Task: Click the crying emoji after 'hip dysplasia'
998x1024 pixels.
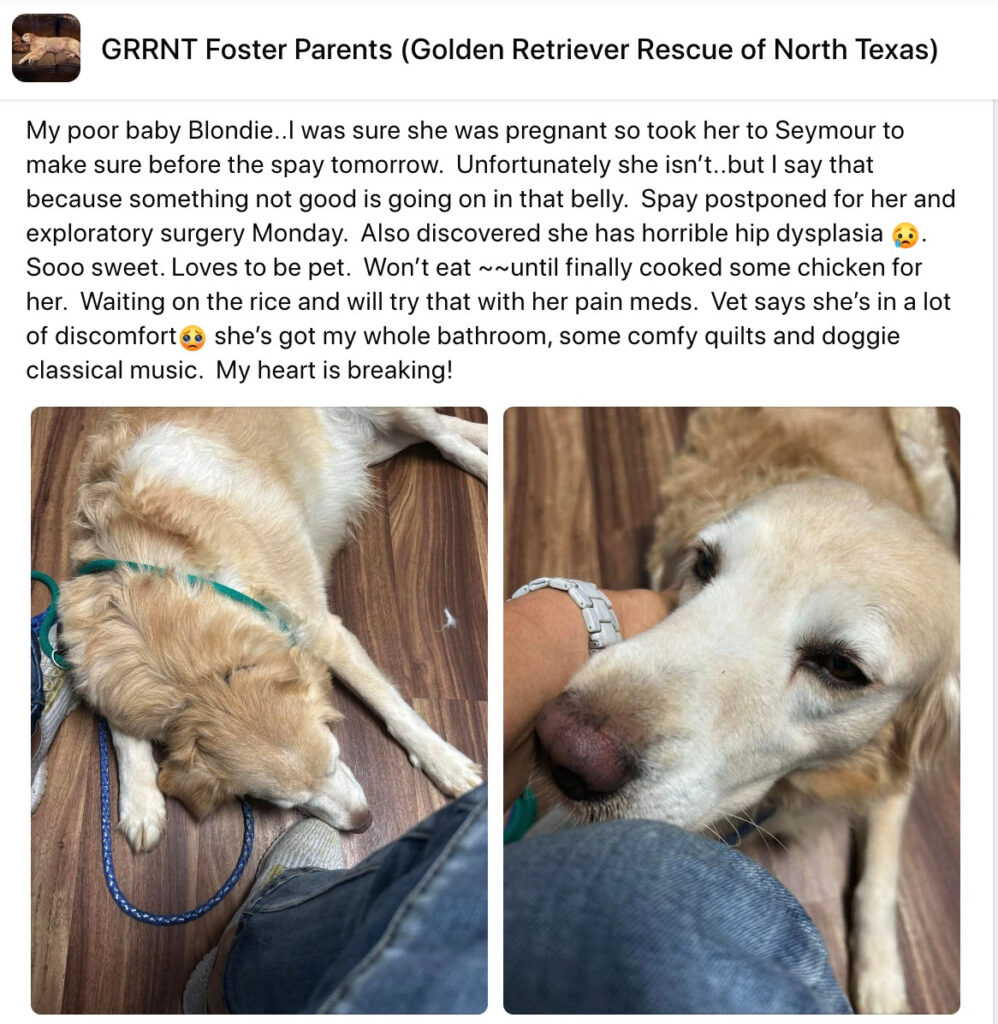Action: [x=905, y=235]
